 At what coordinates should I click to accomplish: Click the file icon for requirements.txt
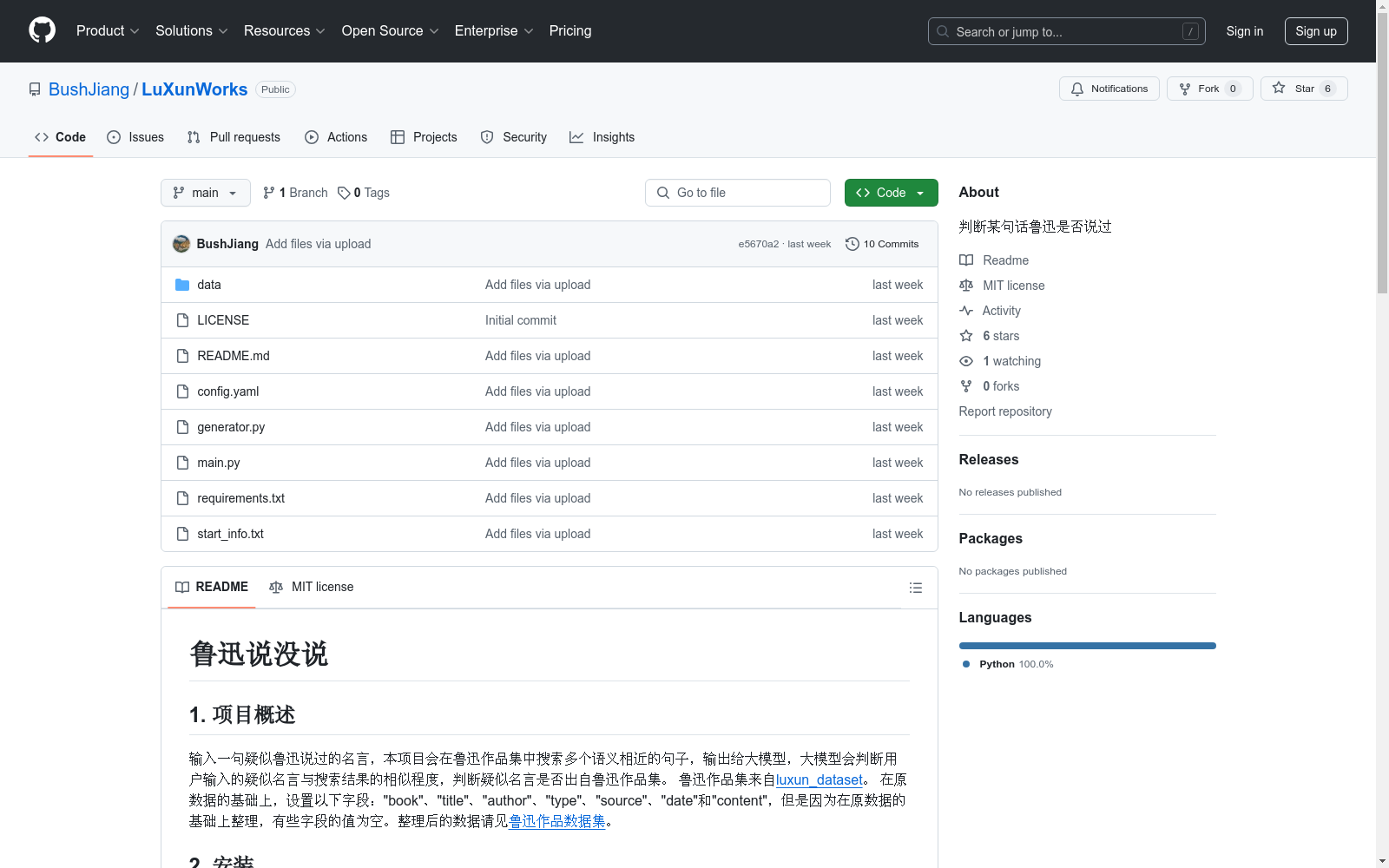[x=182, y=498]
